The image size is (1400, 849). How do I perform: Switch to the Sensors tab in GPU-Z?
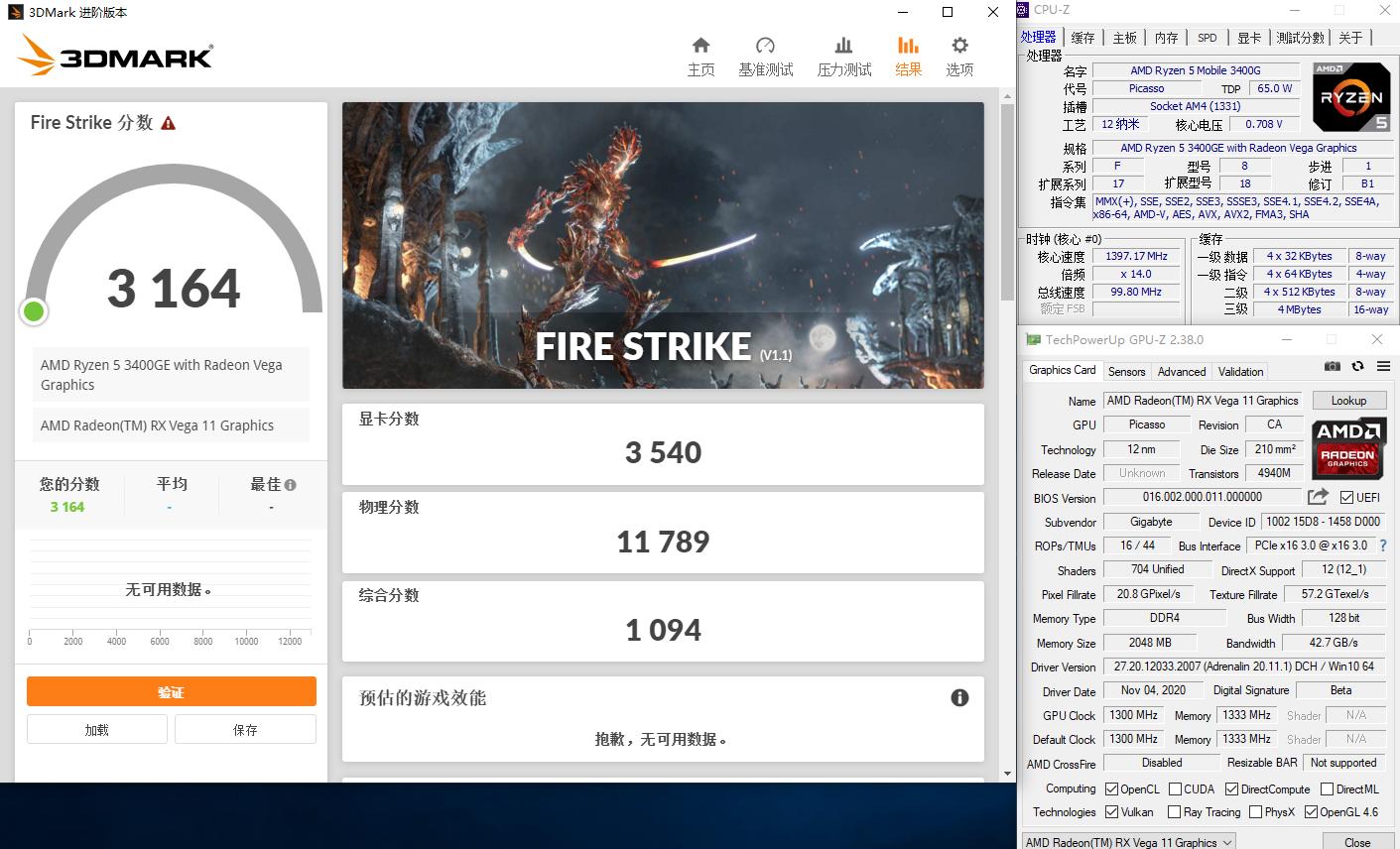point(1125,371)
